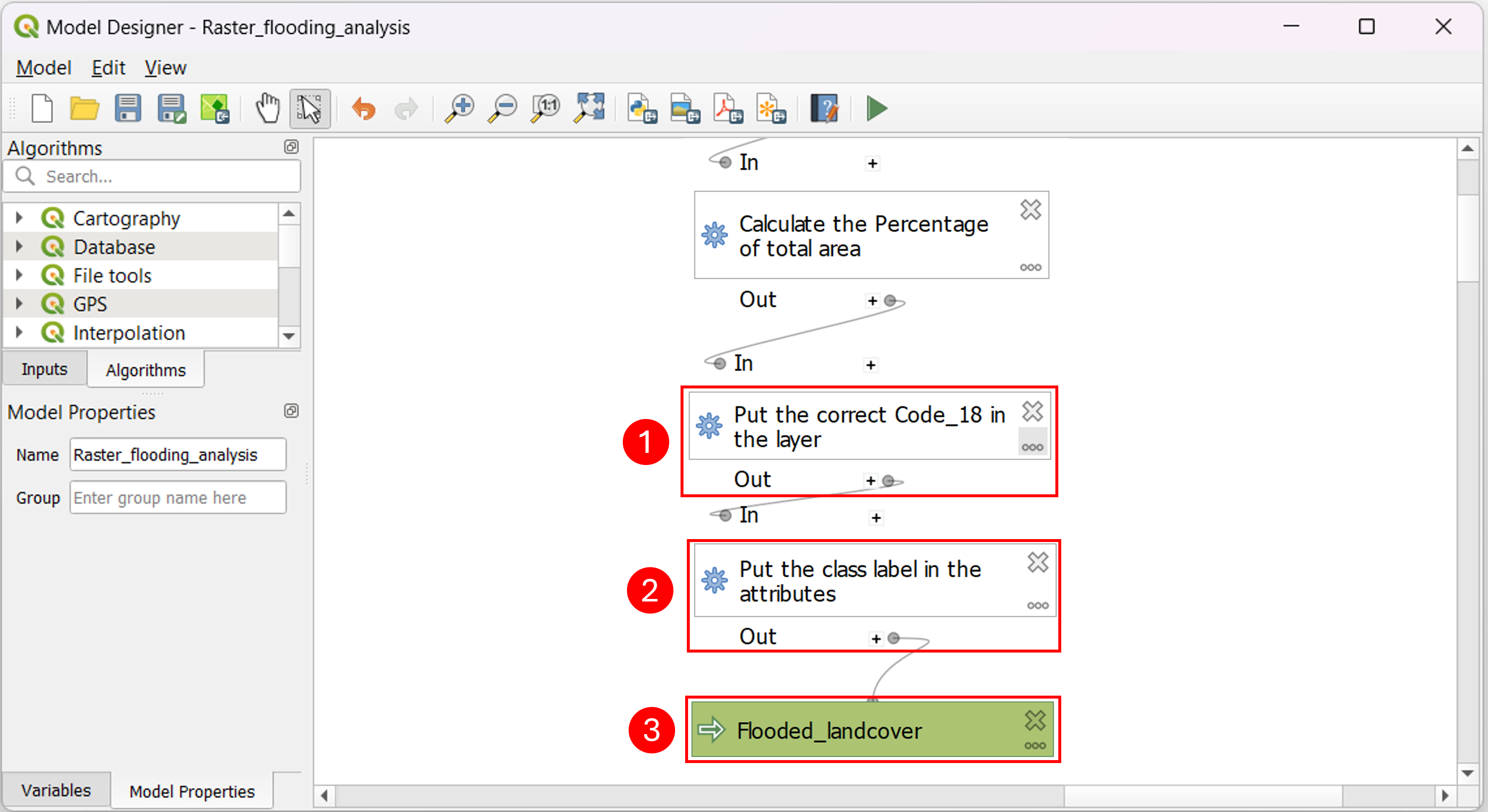Image resolution: width=1488 pixels, height=812 pixels.
Task: Redo the last undone action
Action: [x=406, y=108]
